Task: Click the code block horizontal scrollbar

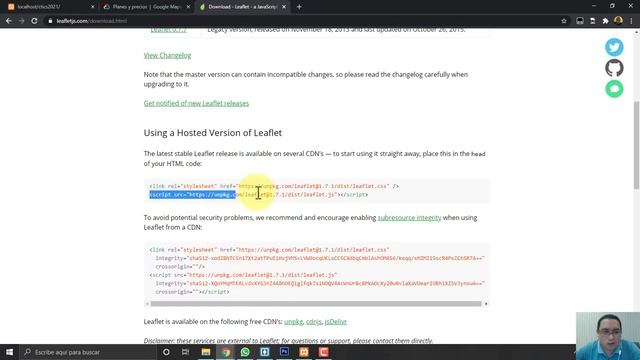Action: (x=316, y=304)
